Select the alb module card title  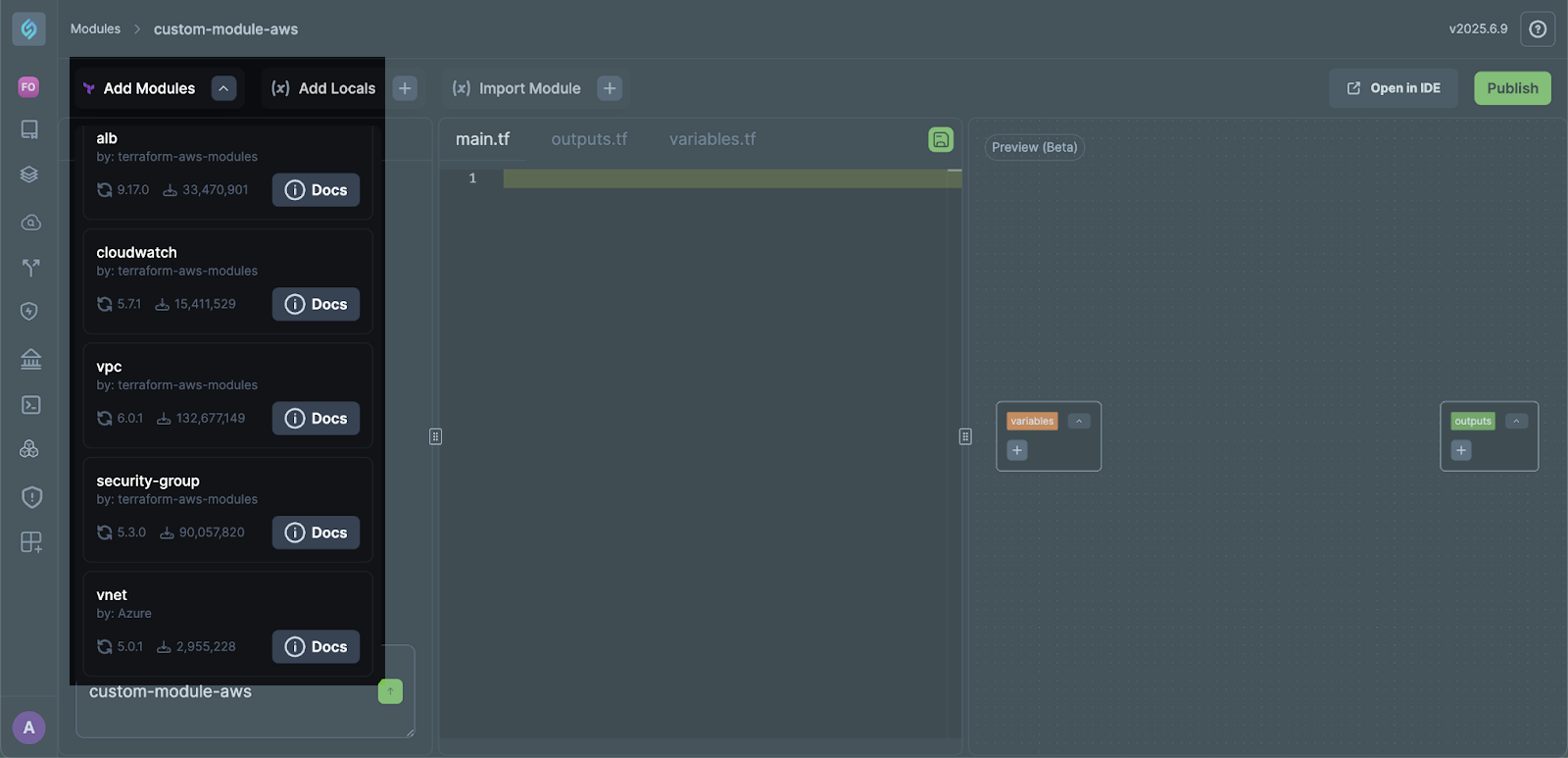point(107,138)
